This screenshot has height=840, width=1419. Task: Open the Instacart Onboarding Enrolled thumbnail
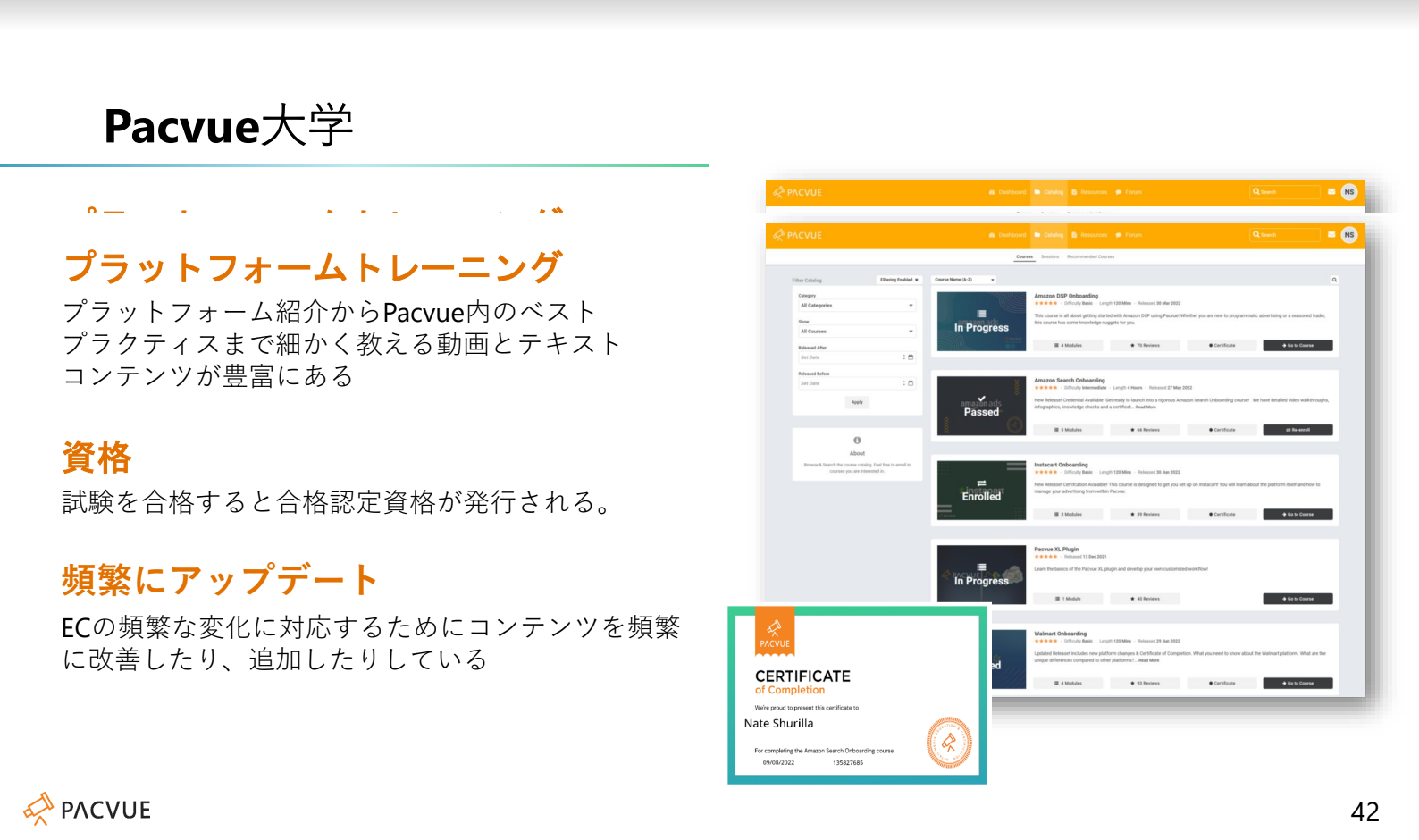pos(981,491)
